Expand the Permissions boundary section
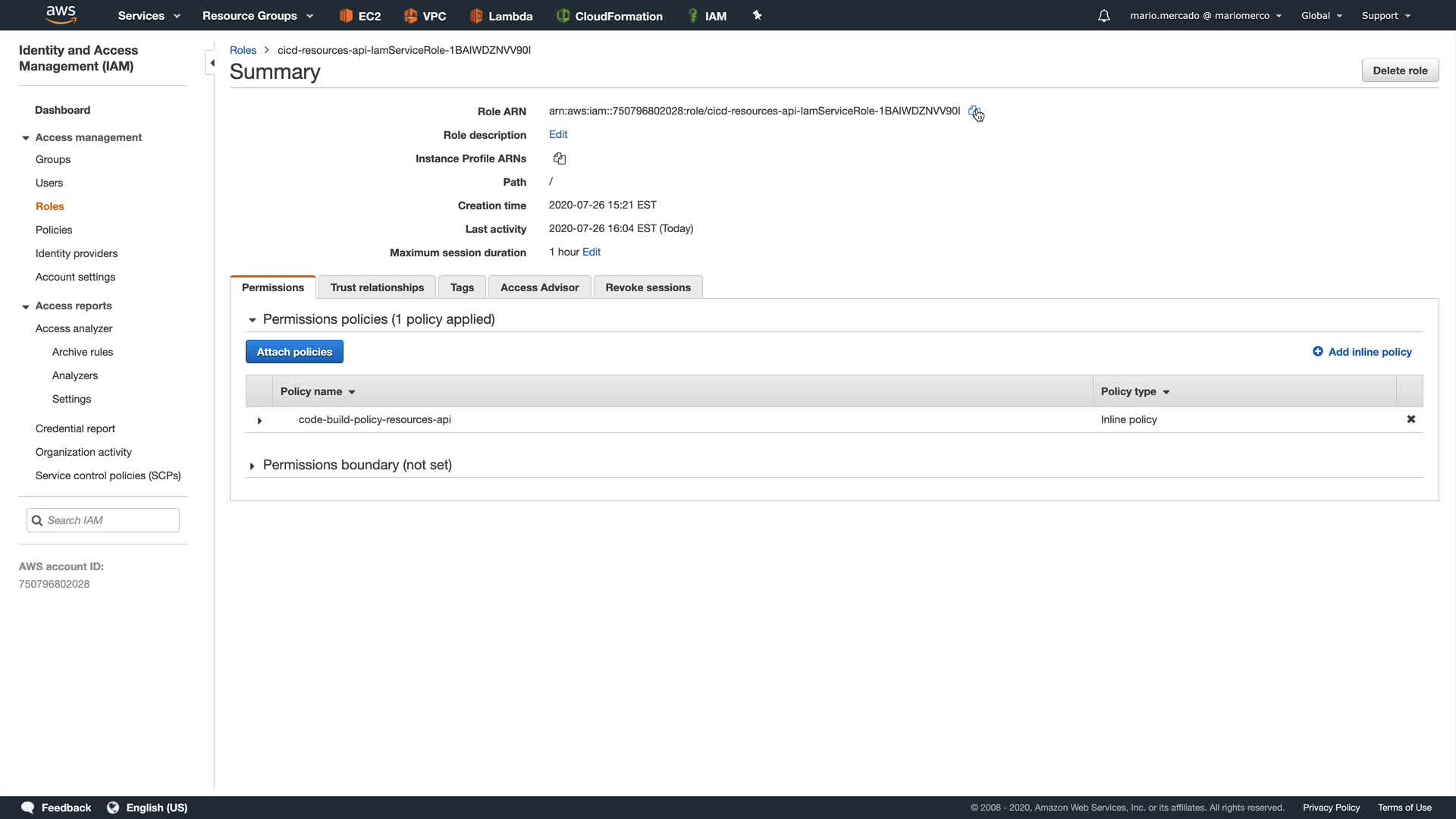Screen dimensions: 1456x819 click(252, 466)
